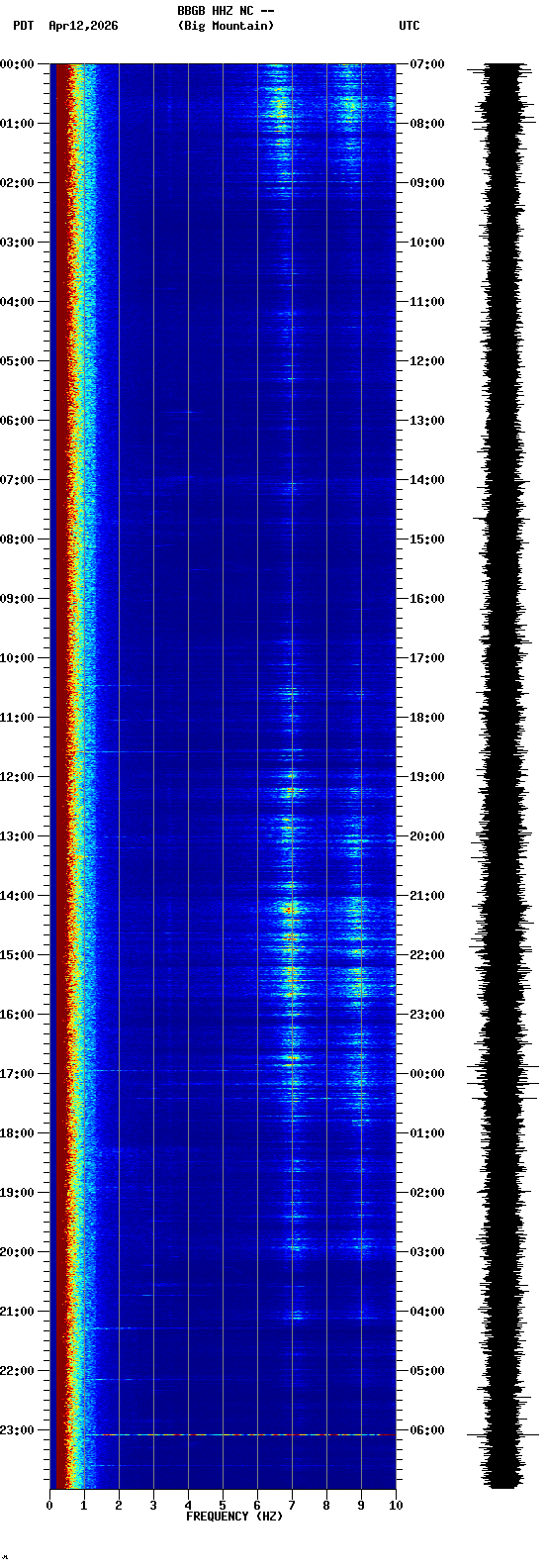The width and height of the screenshot is (546, 1568).
Task: Click the Apr12,2026 date label
Action: click(x=83, y=26)
